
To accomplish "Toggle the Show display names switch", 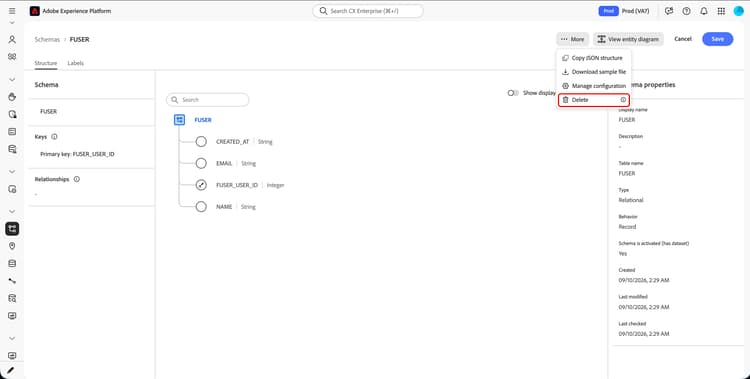I will 513,93.
